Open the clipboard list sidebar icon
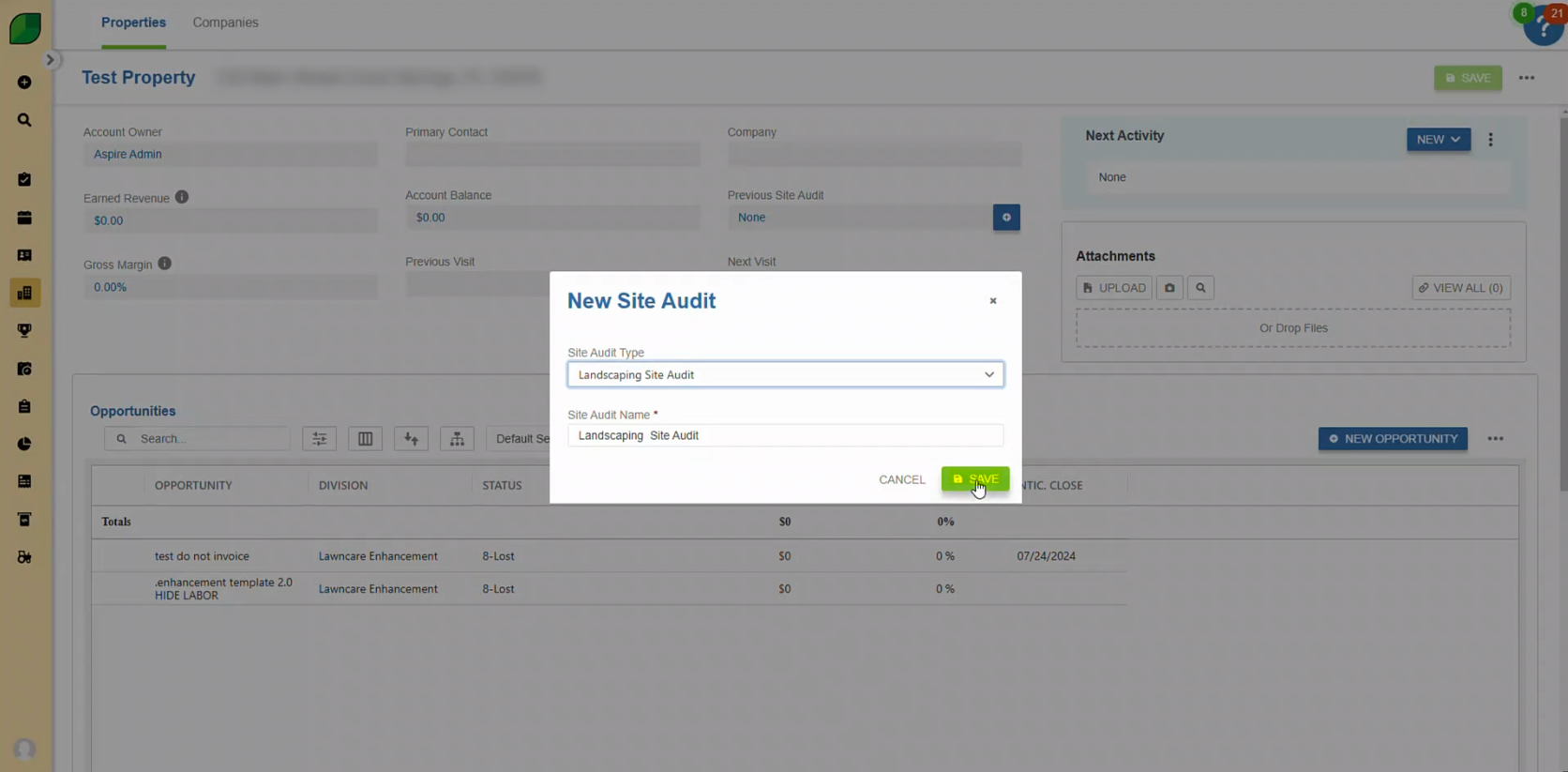Image resolution: width=1568 pixels, height=772 pixels. coord(24,406)
